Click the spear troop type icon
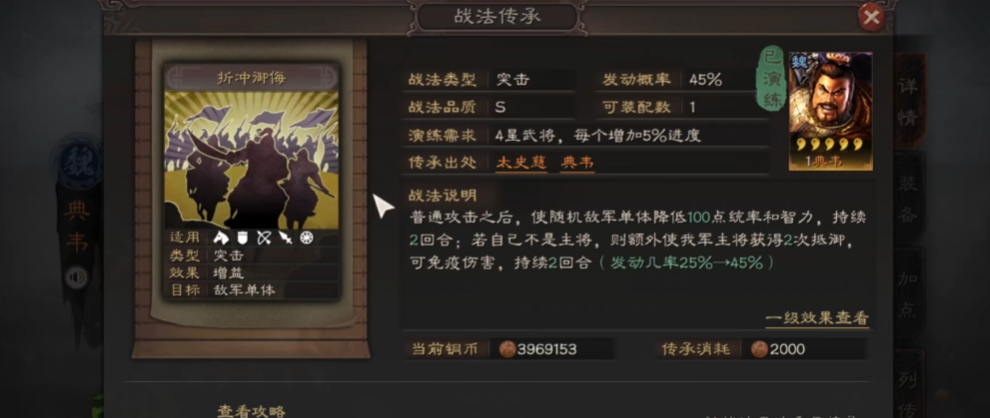Screen dimensions: 990x418 pos(285,237)
